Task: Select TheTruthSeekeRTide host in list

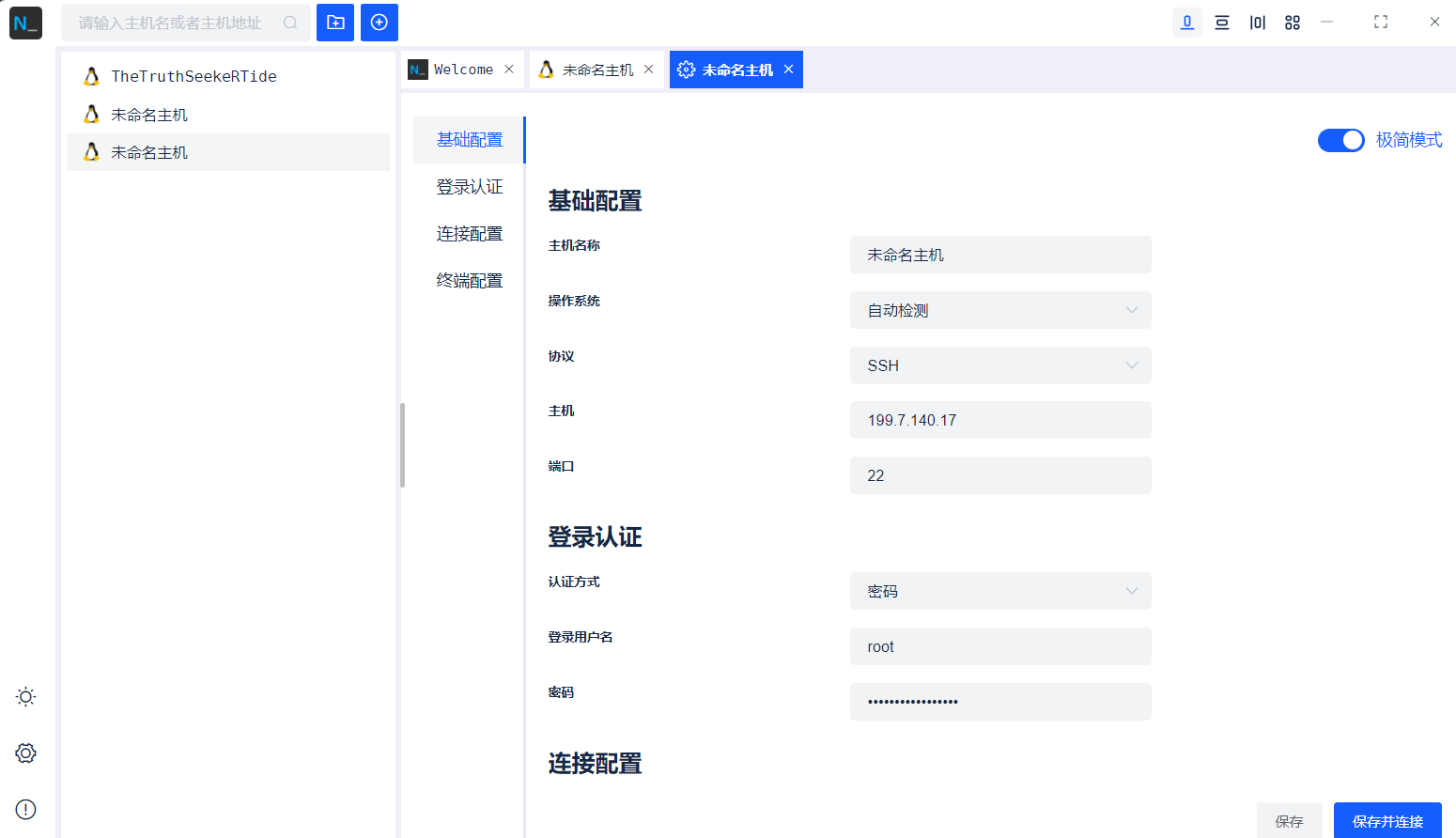Action: [228, 76]
